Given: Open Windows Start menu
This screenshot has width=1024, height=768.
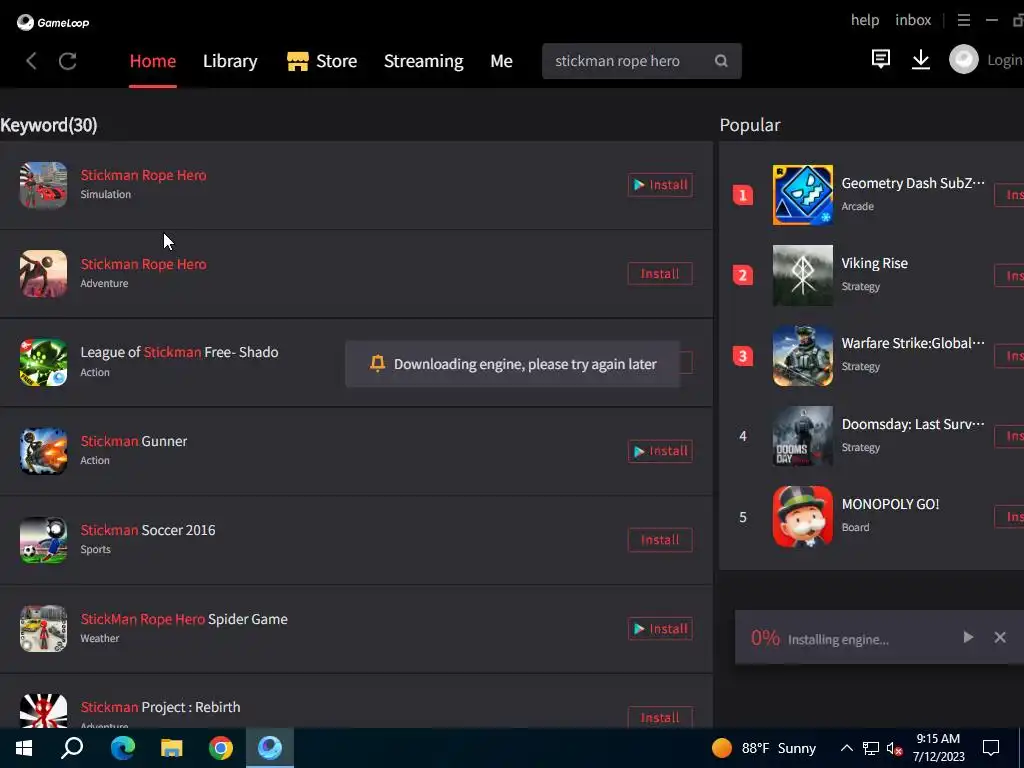Looking at the screenshot, I should [x=24, y=748].
